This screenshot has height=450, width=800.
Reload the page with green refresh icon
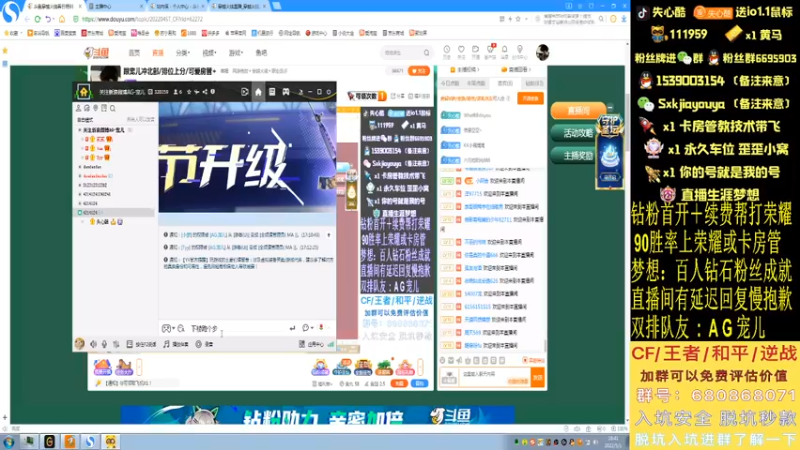(x=38, y=19)
